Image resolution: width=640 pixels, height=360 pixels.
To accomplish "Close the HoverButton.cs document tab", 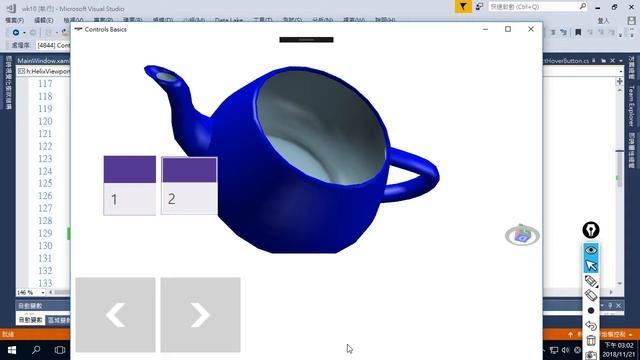I will tap(612, 60).
